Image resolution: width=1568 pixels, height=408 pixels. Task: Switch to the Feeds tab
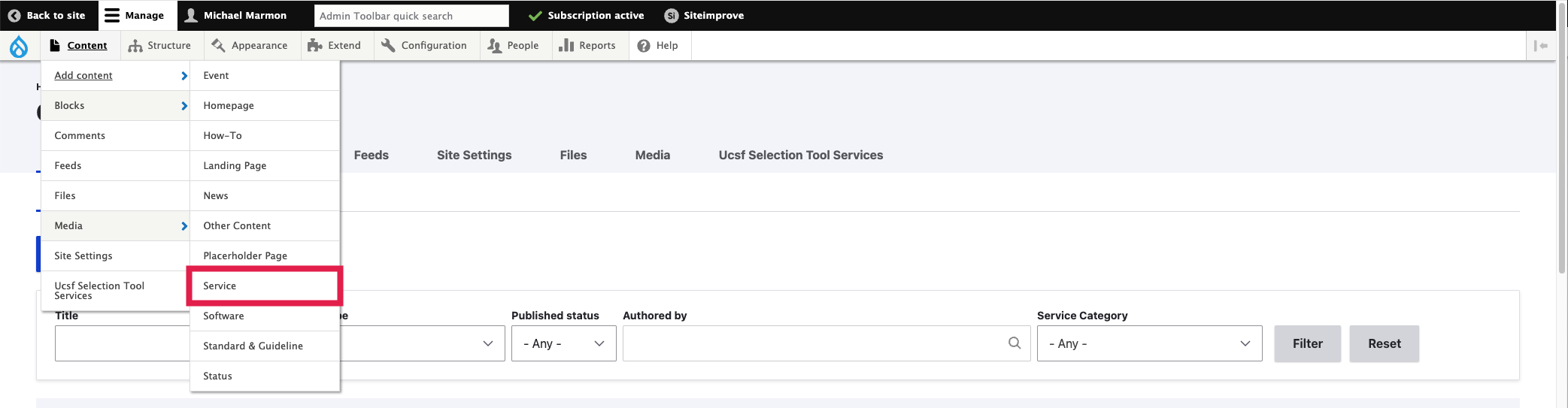[x=372, y=155]
